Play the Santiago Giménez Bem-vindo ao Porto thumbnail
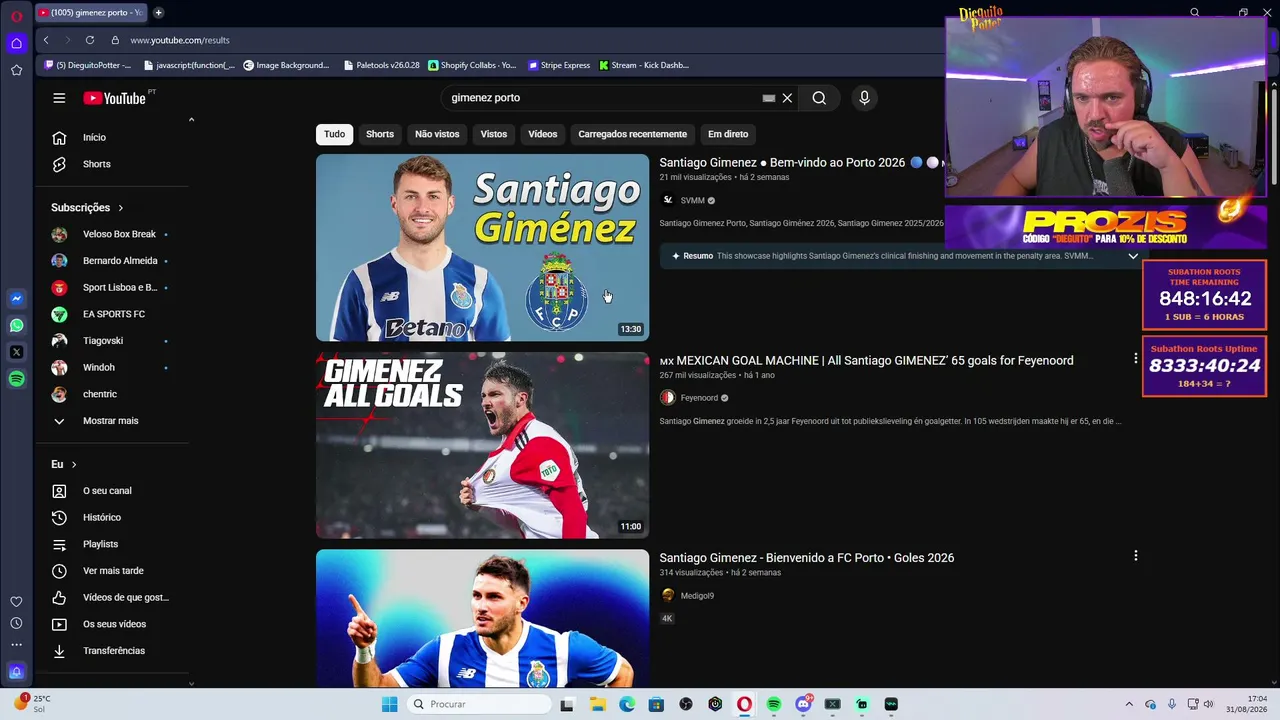Viewport: 1280px width, 720px height. tap(482, 247)
